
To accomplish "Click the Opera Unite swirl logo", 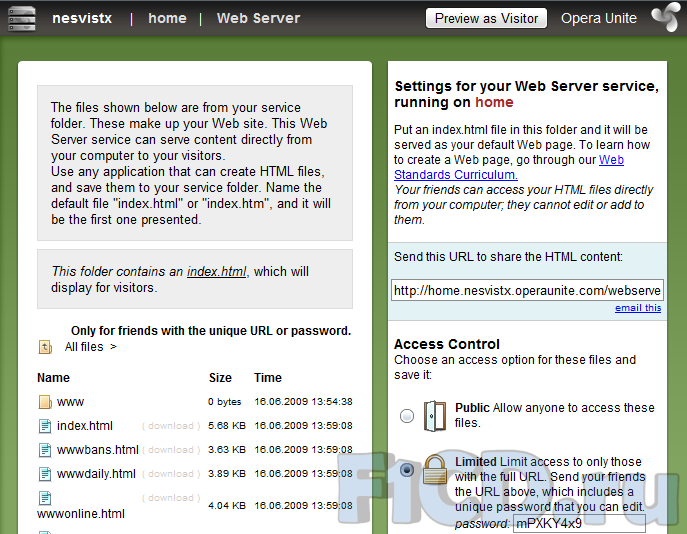I will [x=666, y=17].
